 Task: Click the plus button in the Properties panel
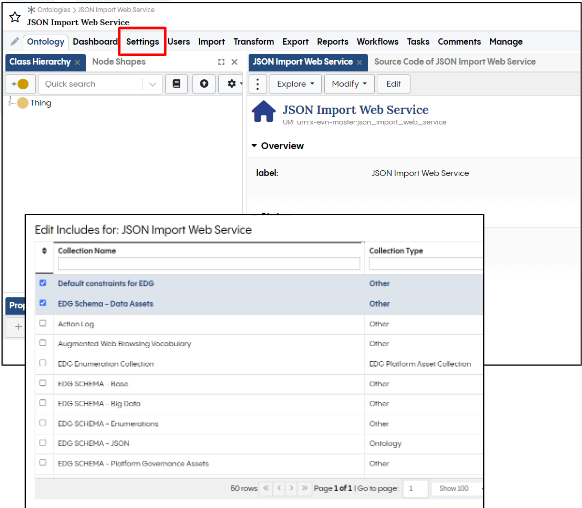pos(18,327)
